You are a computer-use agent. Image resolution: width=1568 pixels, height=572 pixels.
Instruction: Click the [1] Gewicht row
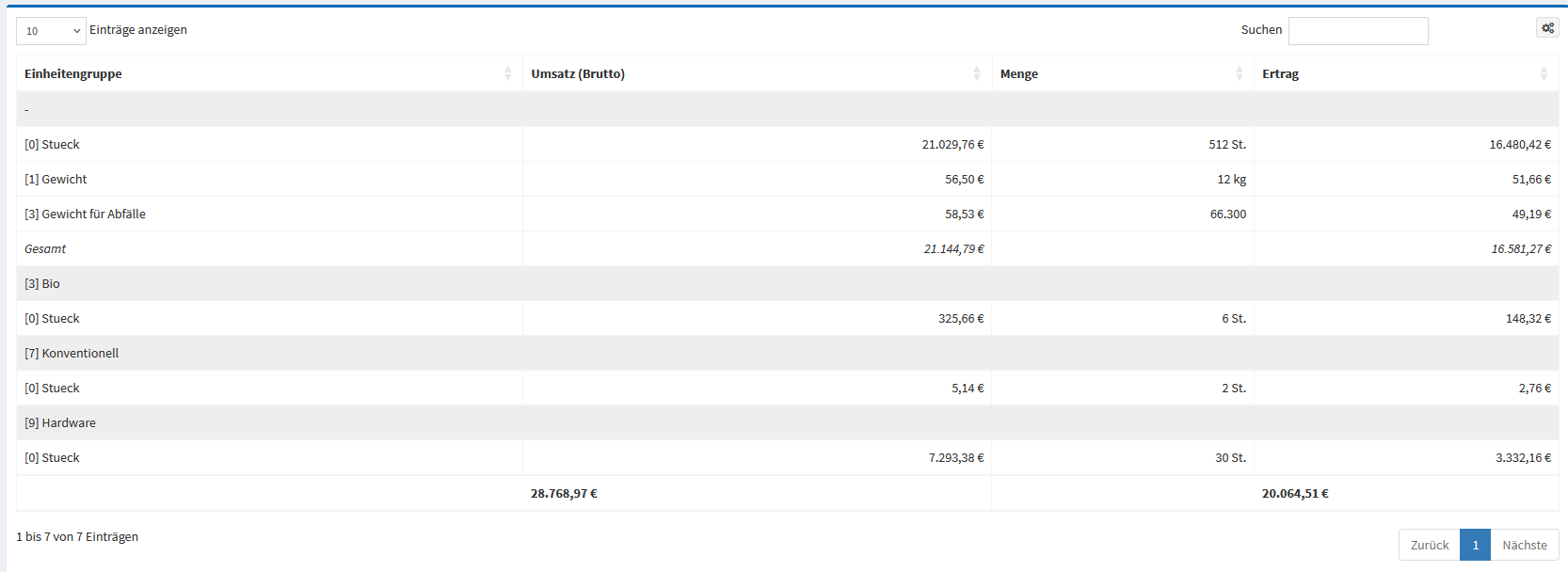point(56,179)
